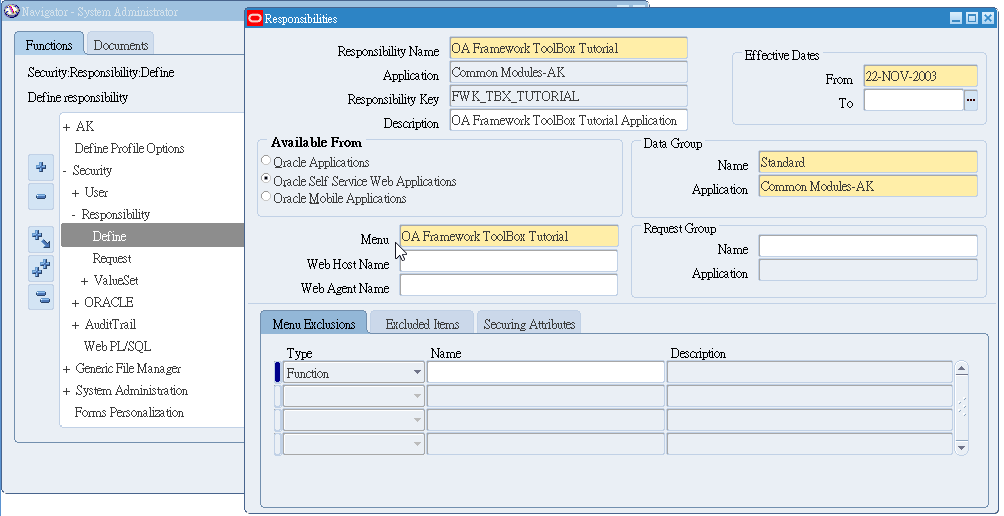Select Web PL/SQL in the tree
The width and height of the screenshot is (1004, 516).
(117, 346)
